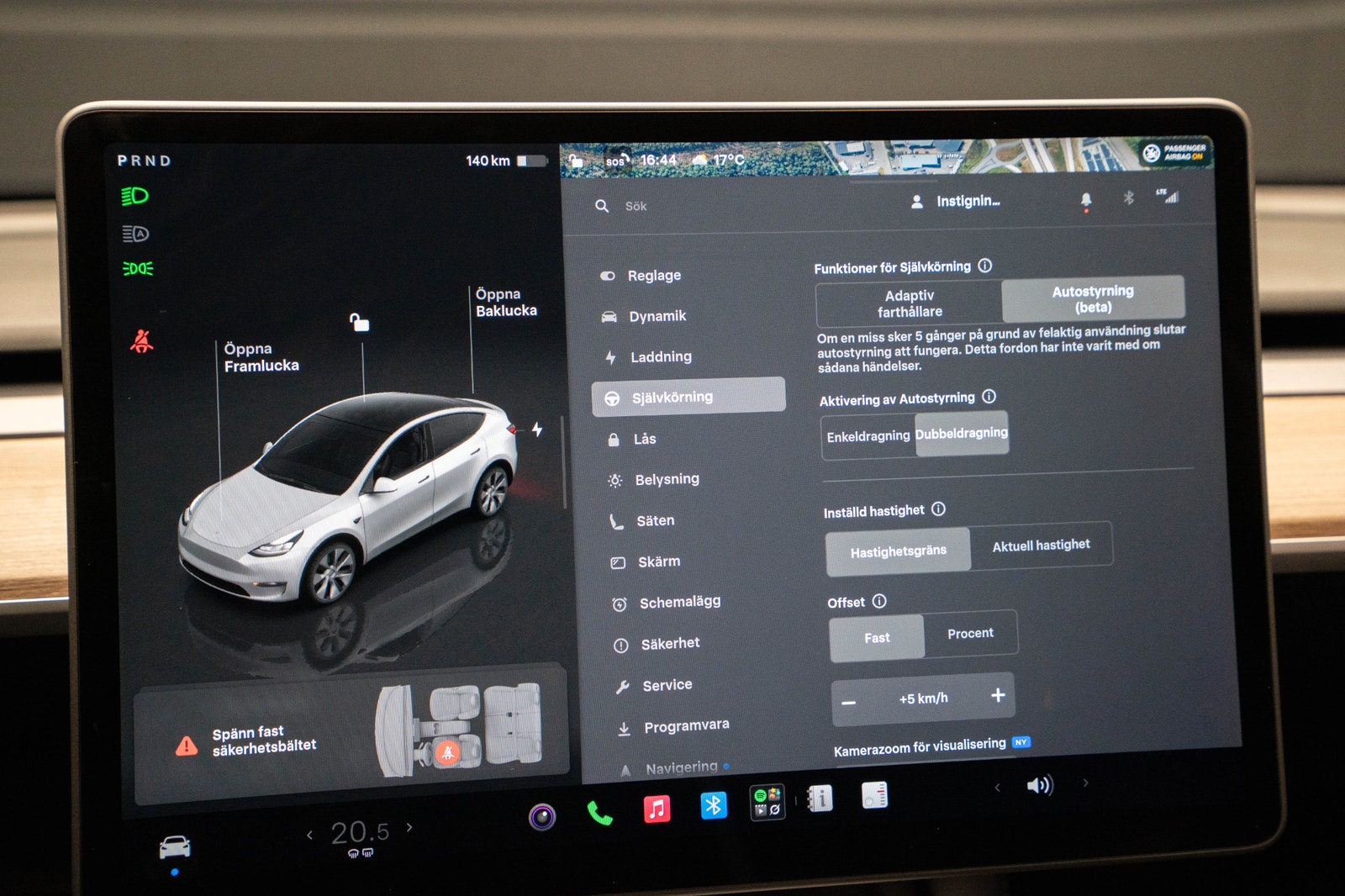Select Fast offset mode
Screen dimensions: 1345x896
(877, 638)
